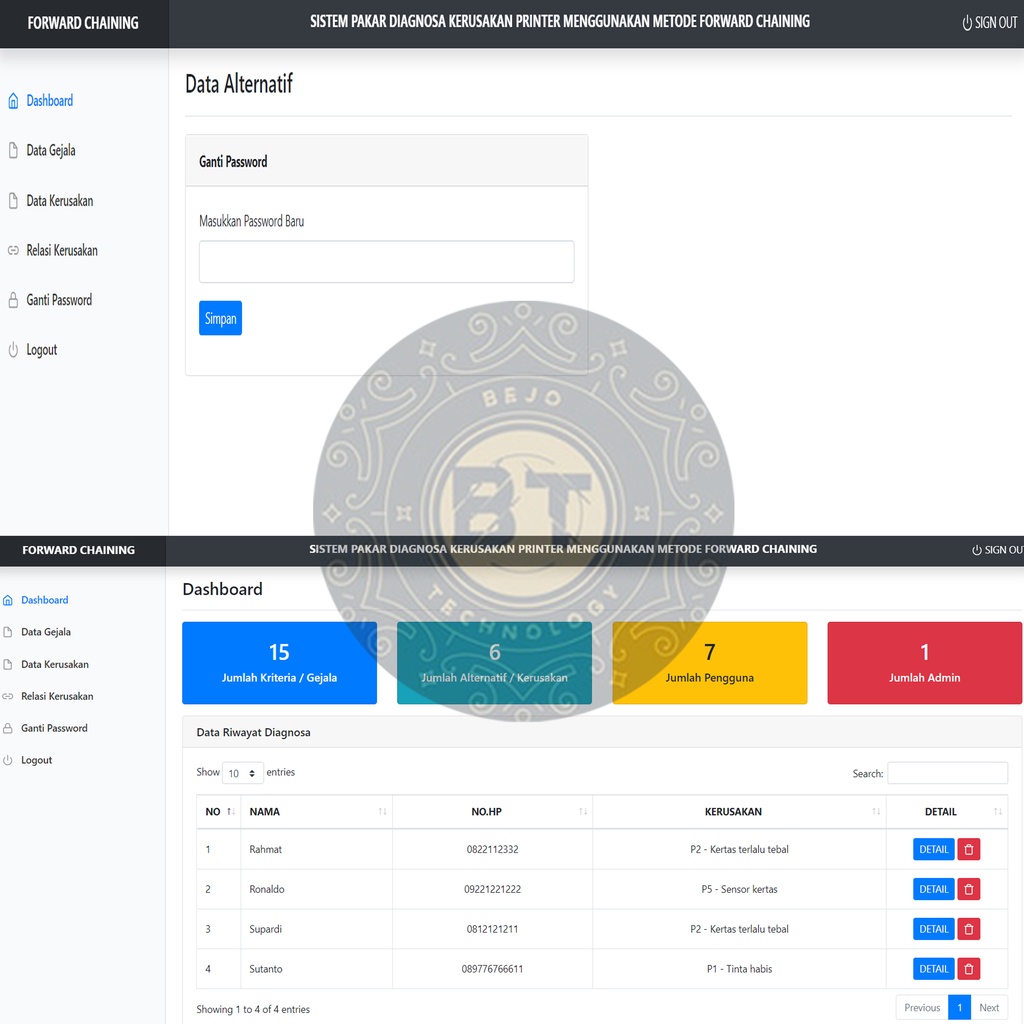Open Dashboard in the top sidebar menu
The height and width of the screenshot is (1024, 1024).
click(x=50, y=101)
